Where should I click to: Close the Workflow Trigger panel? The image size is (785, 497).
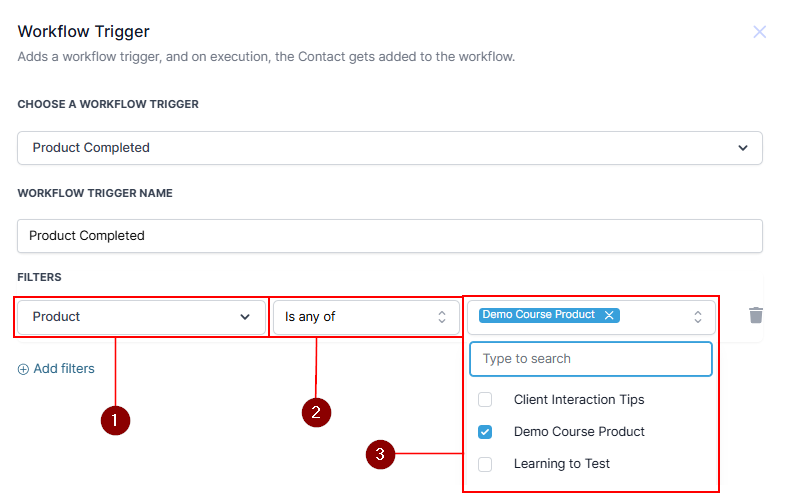click(x=759, y=32)
